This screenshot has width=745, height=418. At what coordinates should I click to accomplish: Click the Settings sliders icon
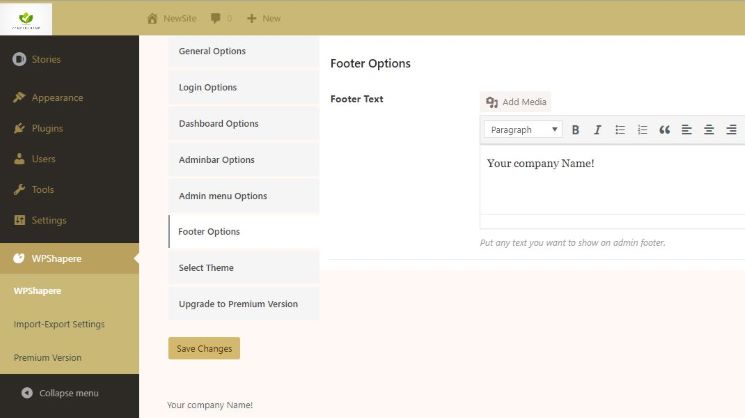19,220
